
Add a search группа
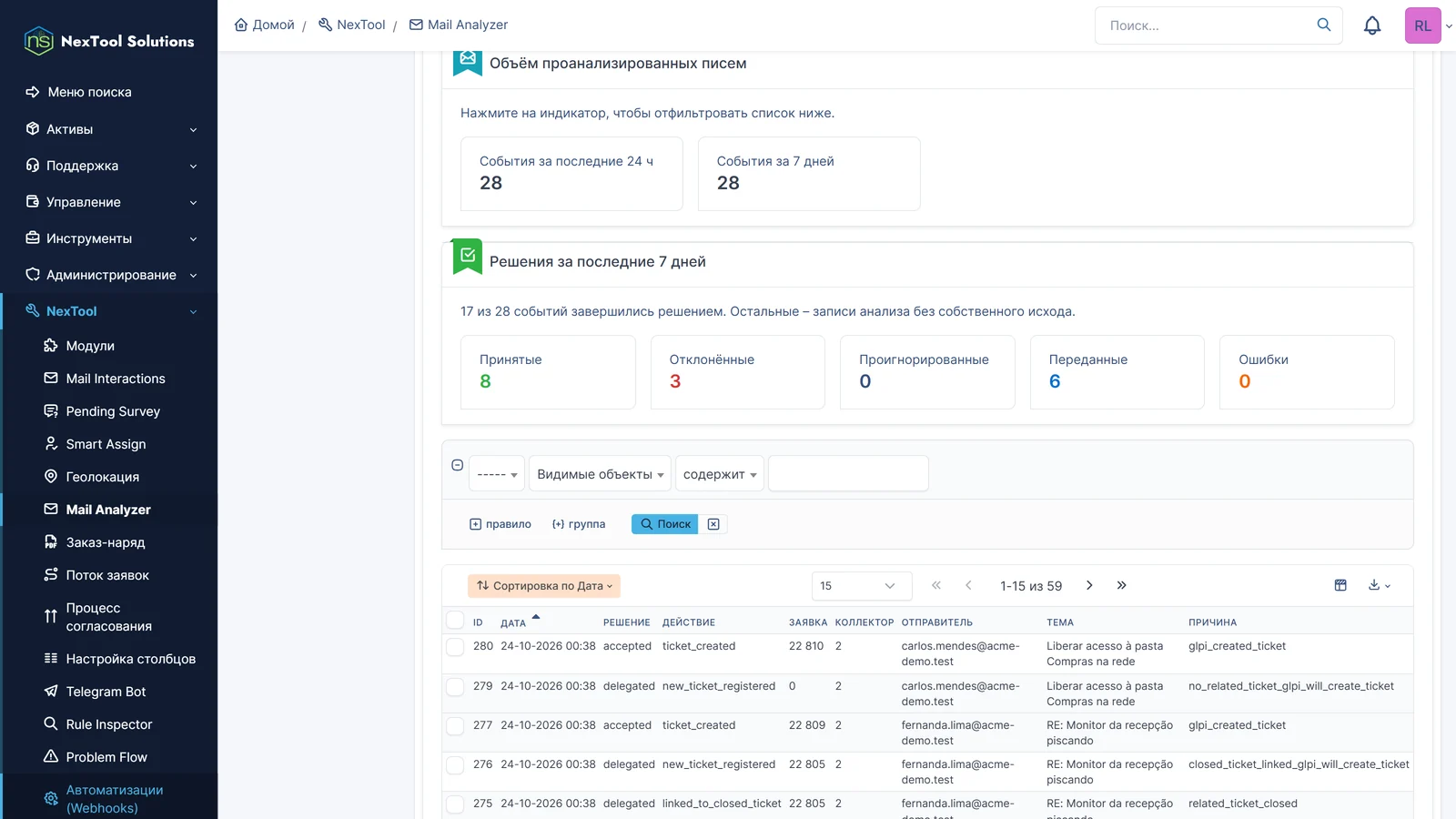(579, 524)
